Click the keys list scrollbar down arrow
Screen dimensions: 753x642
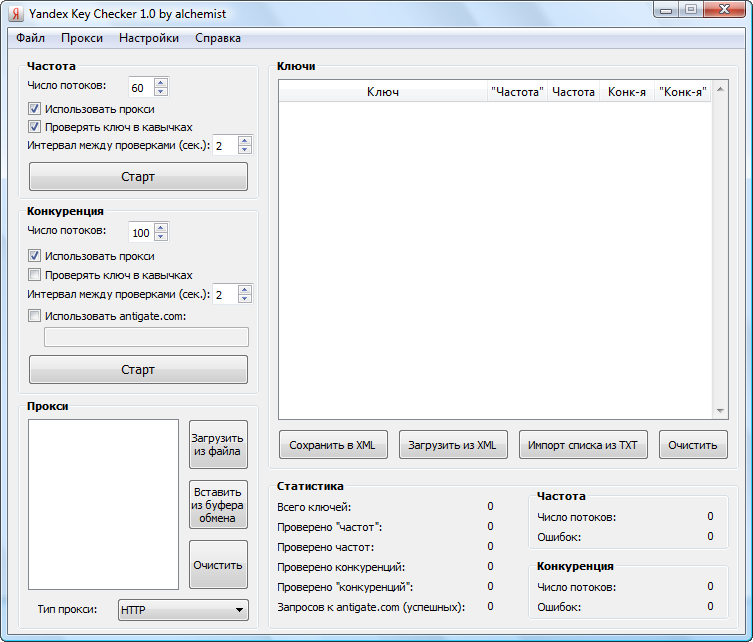720,411
